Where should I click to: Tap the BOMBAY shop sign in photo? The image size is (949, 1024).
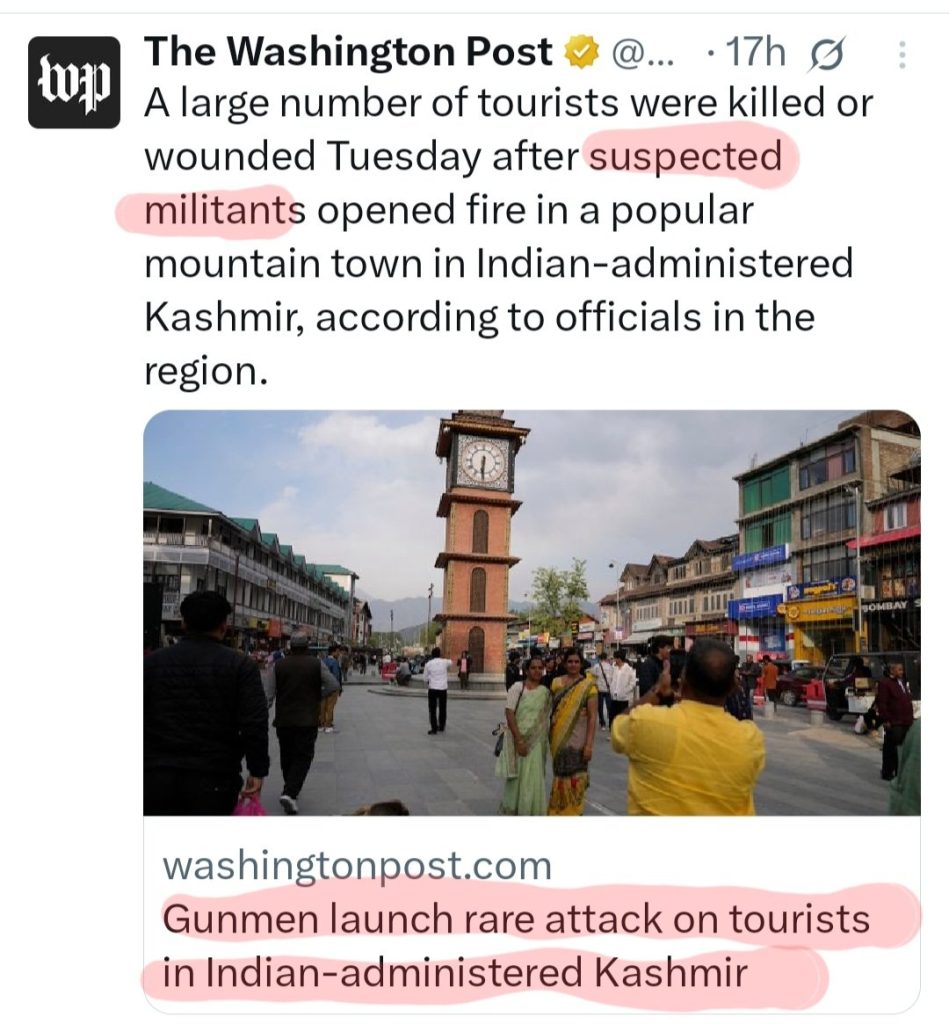(886, 605)
